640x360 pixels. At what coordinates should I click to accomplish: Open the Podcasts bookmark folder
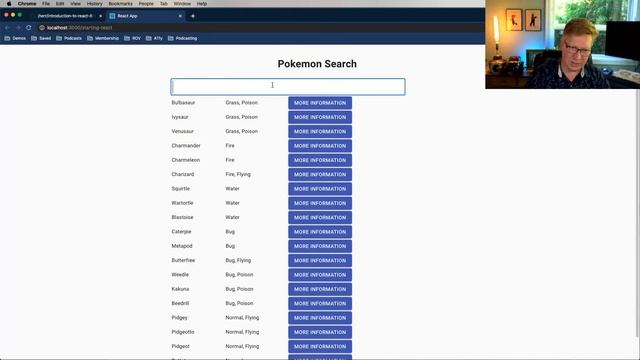point(69,38)
